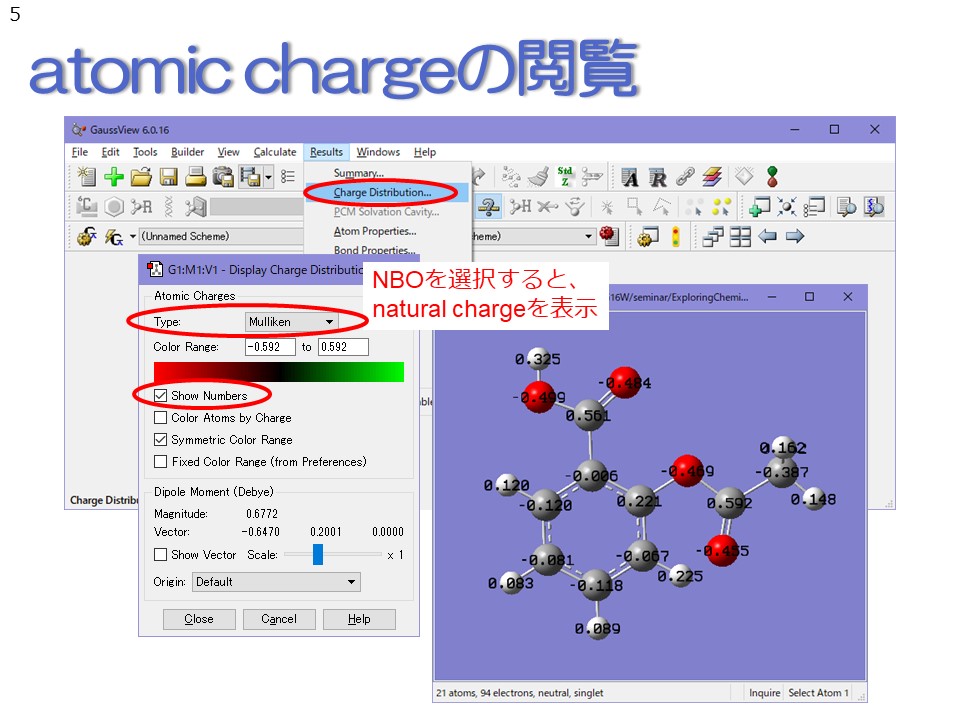Click the printer icon

[x=196, y=177]
